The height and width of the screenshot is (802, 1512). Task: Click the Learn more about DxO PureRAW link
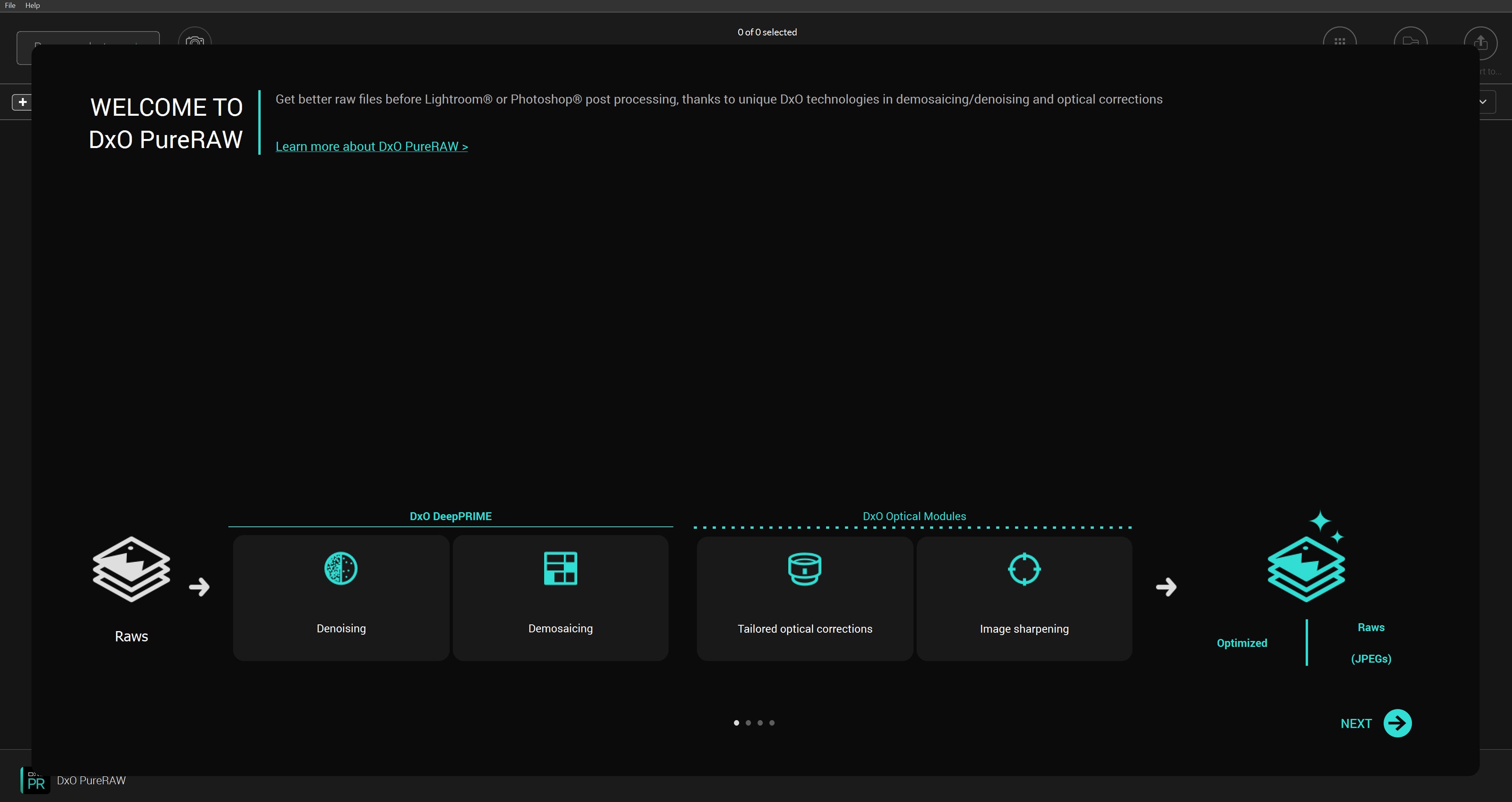(x=371, y=146)
